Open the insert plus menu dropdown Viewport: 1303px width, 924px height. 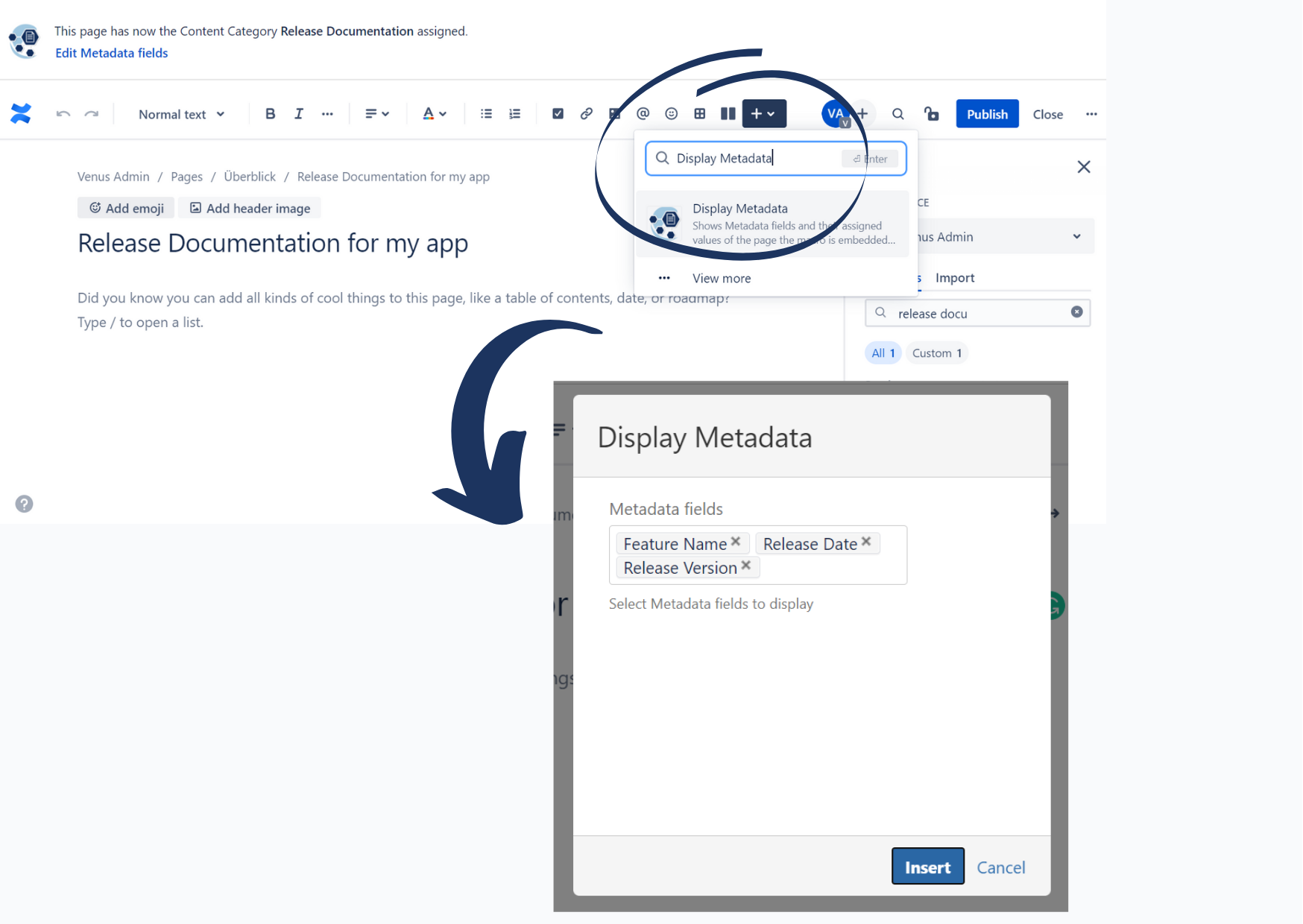(x=763, y=114)
